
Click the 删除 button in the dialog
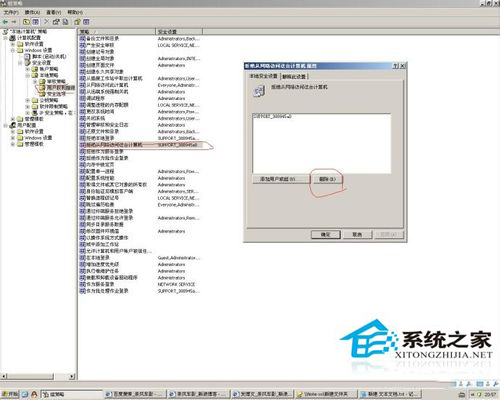(x=327, y=179)
